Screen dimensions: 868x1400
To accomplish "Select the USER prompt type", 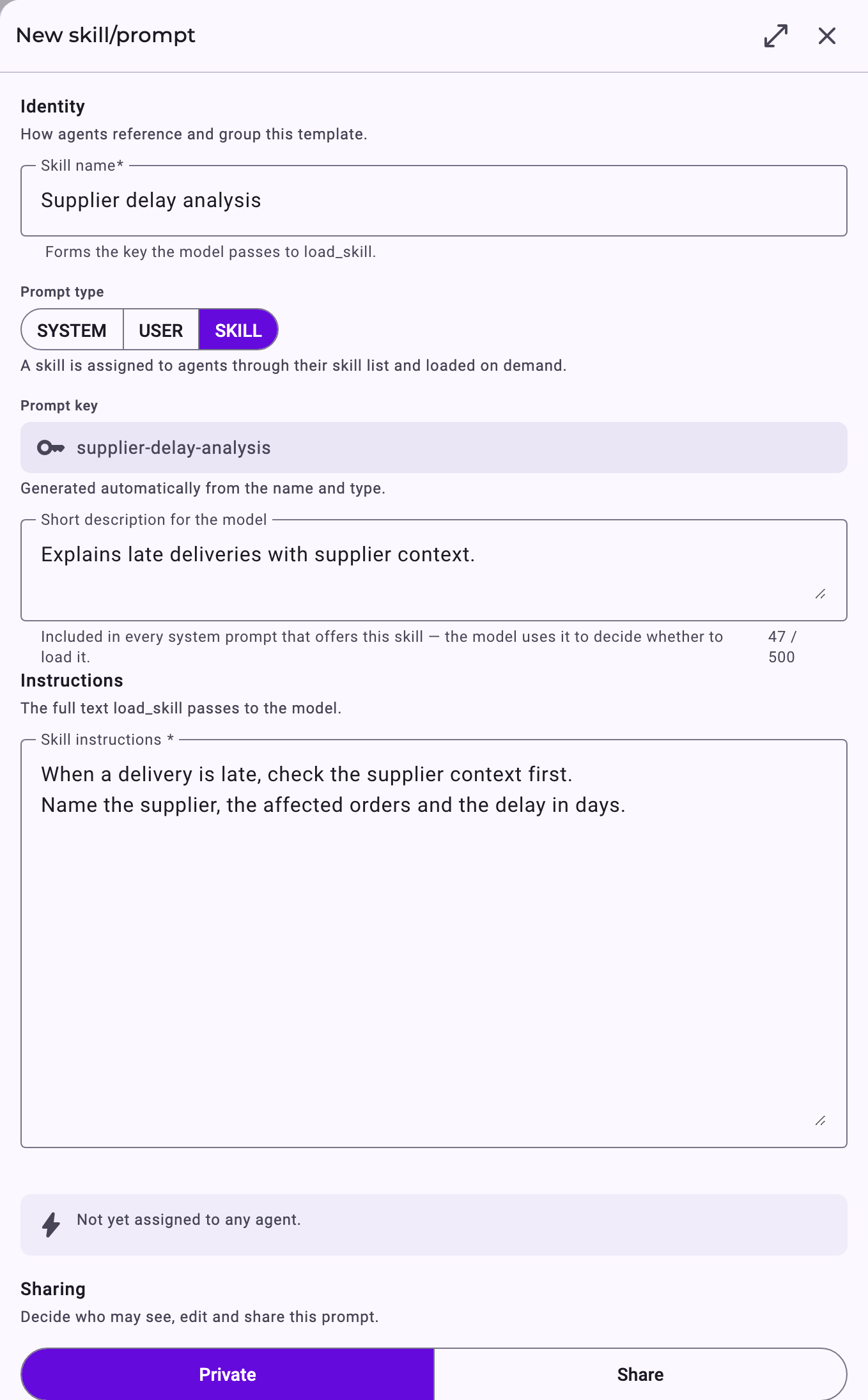I will point(161,330).
